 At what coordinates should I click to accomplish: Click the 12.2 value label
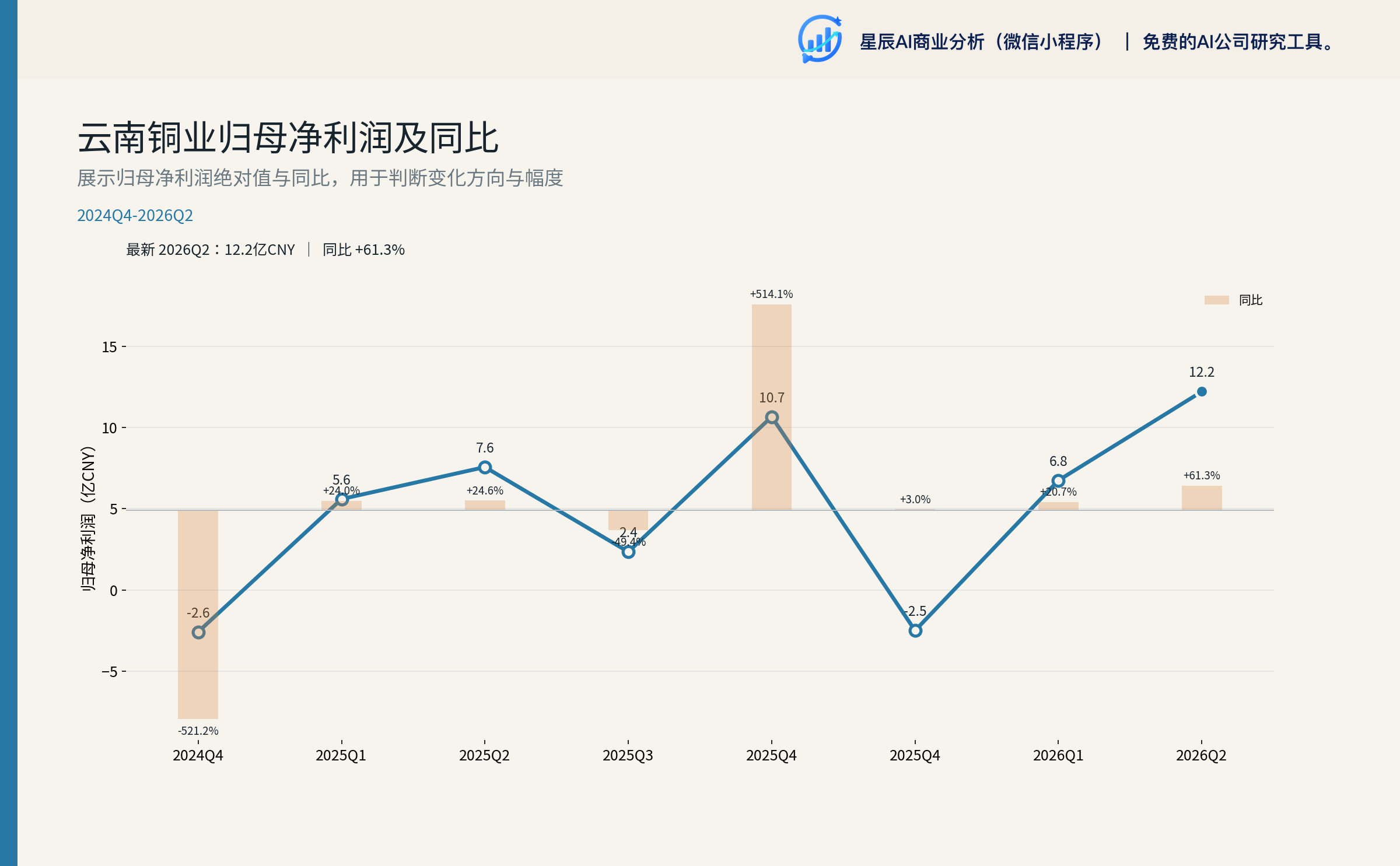pyautogui.click(x=1202, y=372)
